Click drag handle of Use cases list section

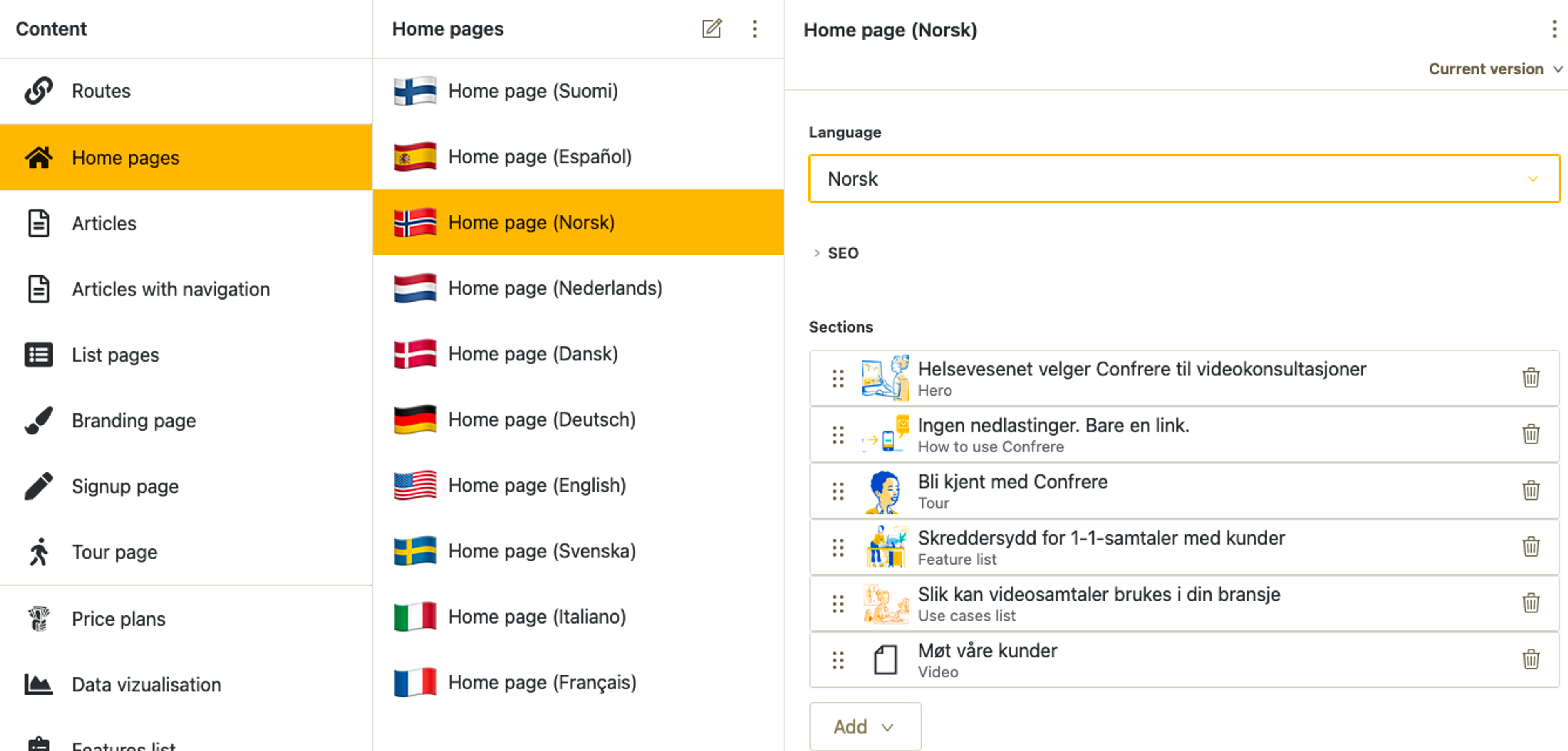(x=837, y=603)
